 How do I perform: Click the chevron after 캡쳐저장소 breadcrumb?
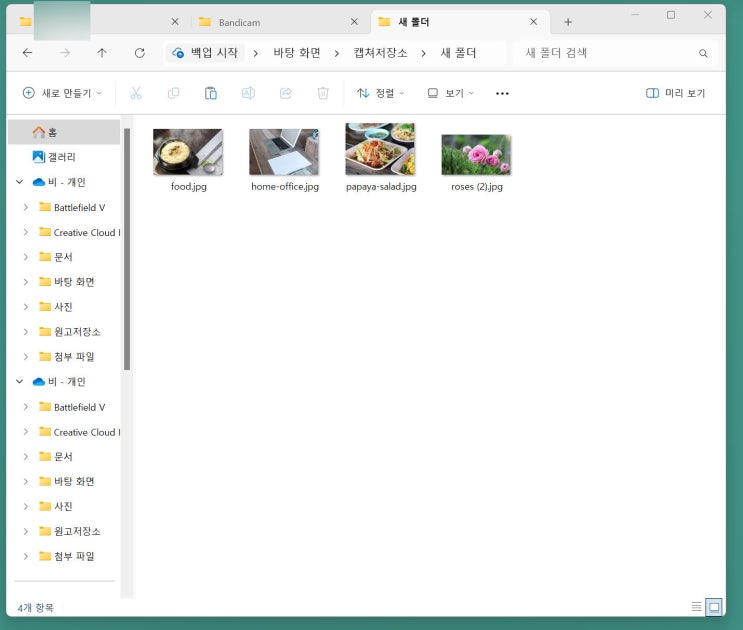pyautogui.click(x=424, y=53)
